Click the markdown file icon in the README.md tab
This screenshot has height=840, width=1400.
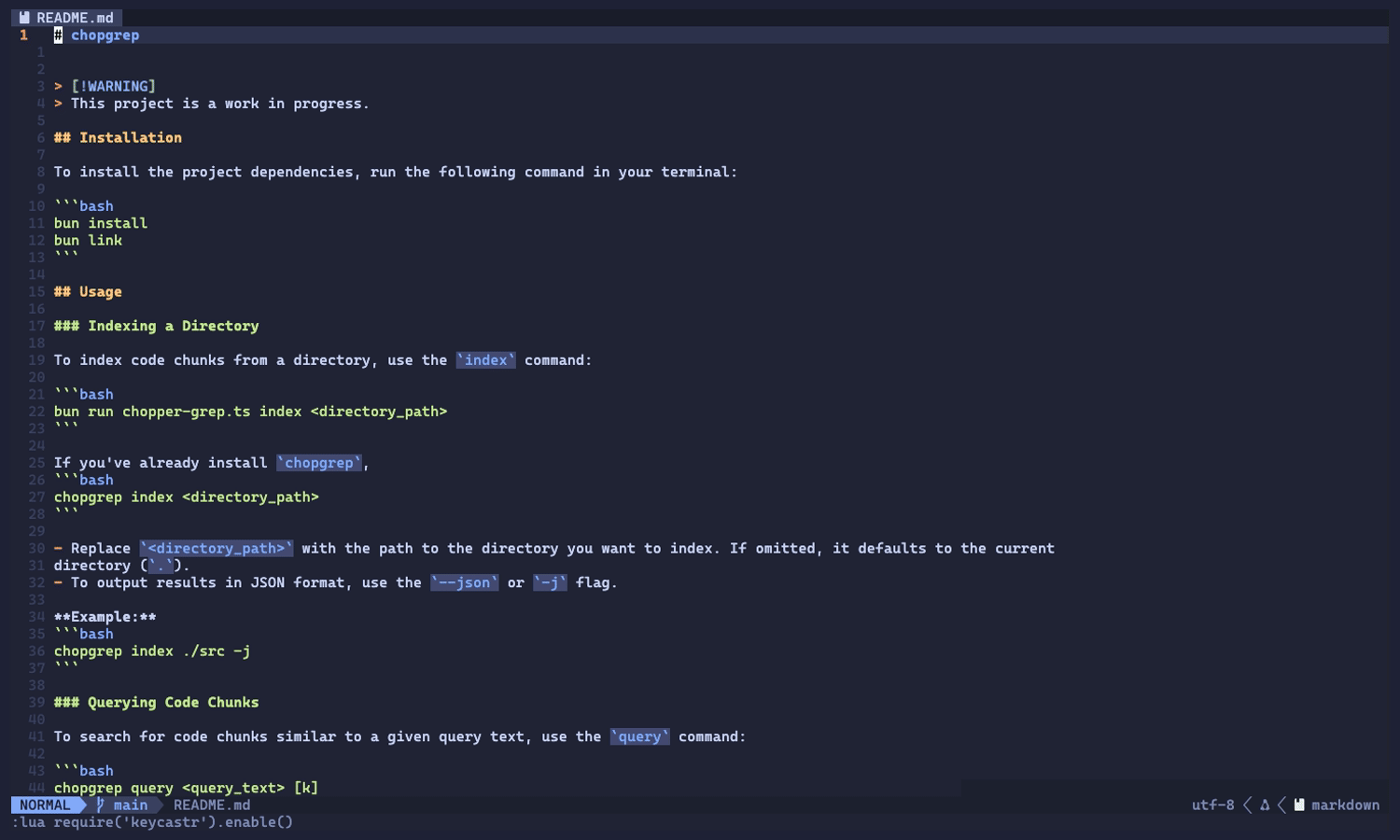(x=24, y=18)
